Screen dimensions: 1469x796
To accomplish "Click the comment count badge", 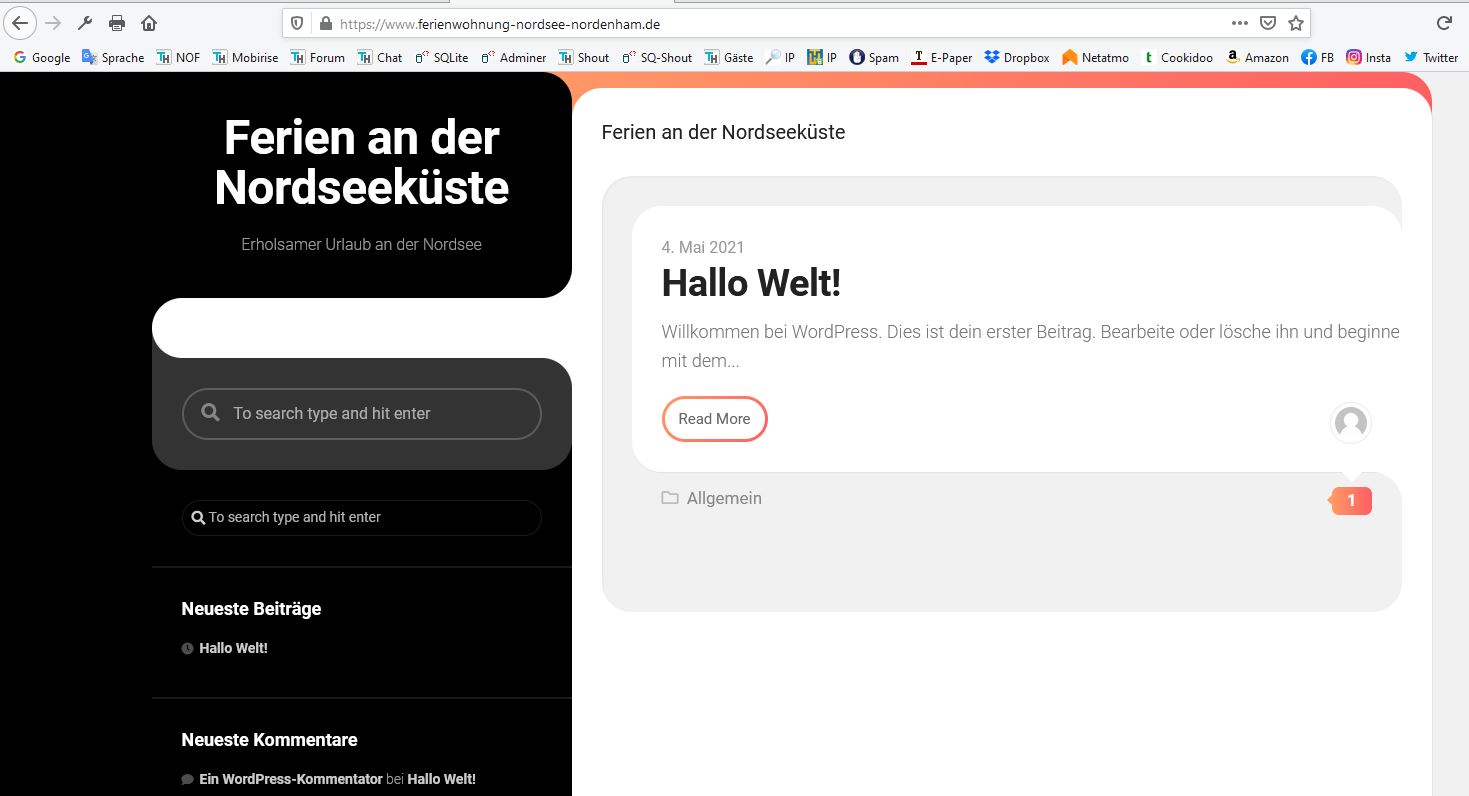I will tap(1351, 500).
